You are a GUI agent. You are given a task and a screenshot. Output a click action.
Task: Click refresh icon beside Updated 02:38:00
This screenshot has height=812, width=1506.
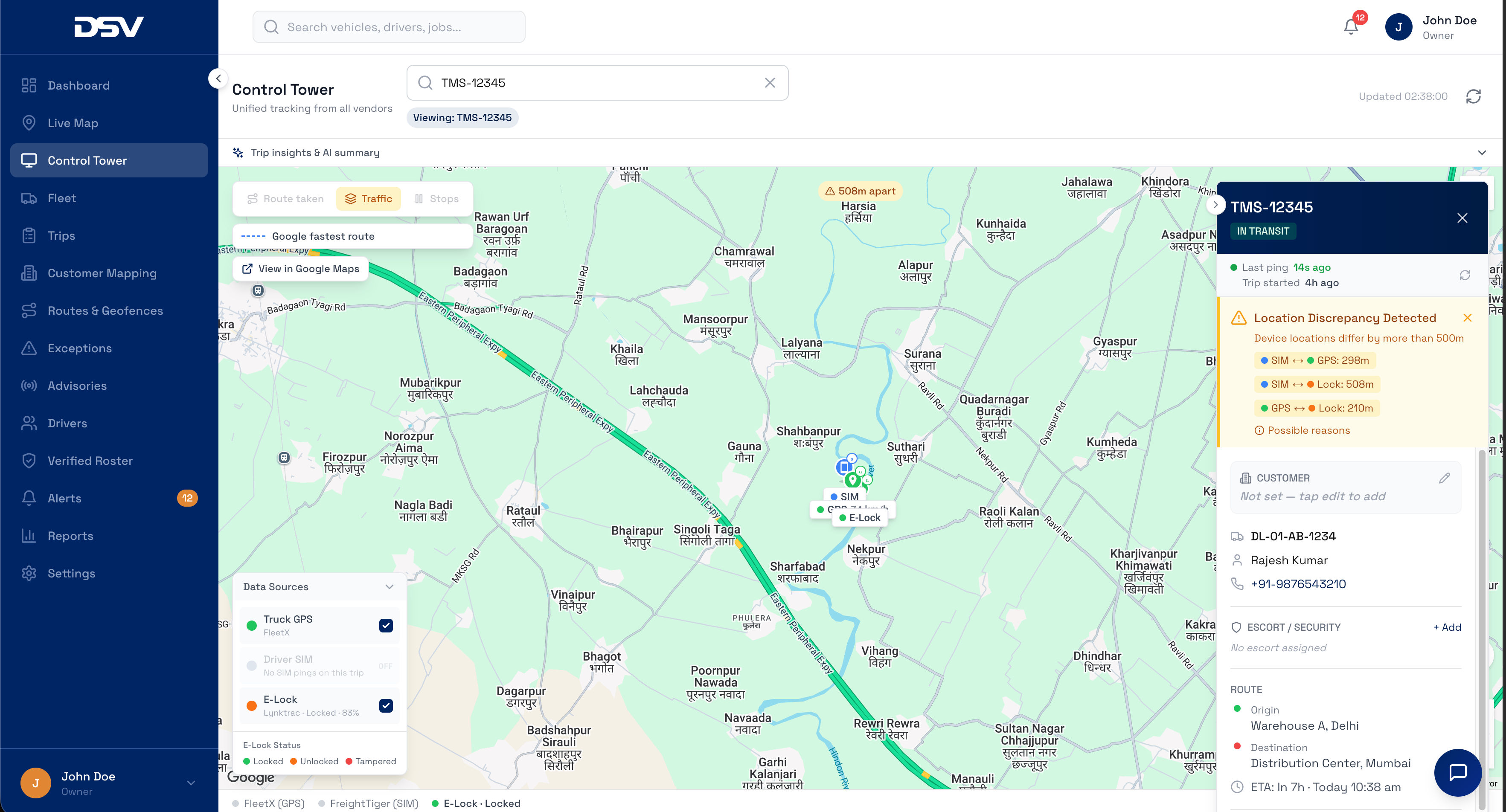(1473, 96)
